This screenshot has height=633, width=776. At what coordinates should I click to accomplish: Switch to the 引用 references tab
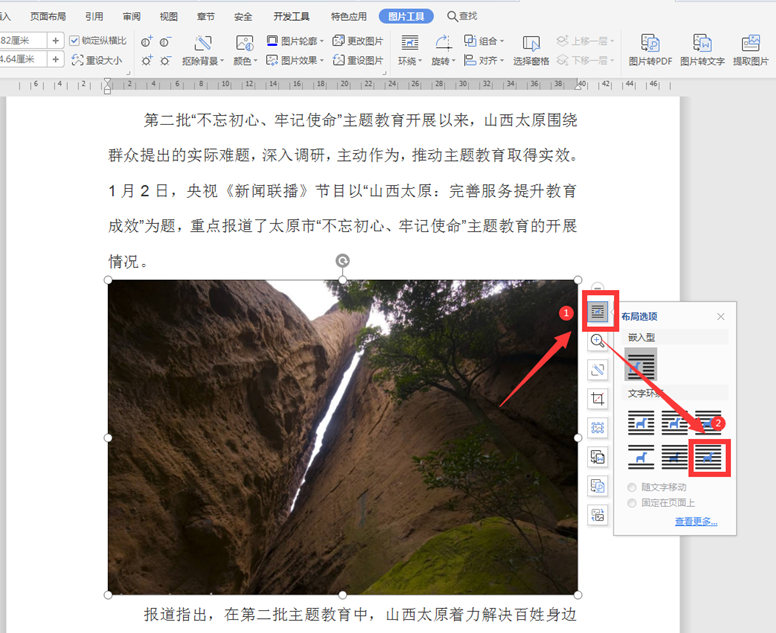pyautogui.click(x=94, y=16)
